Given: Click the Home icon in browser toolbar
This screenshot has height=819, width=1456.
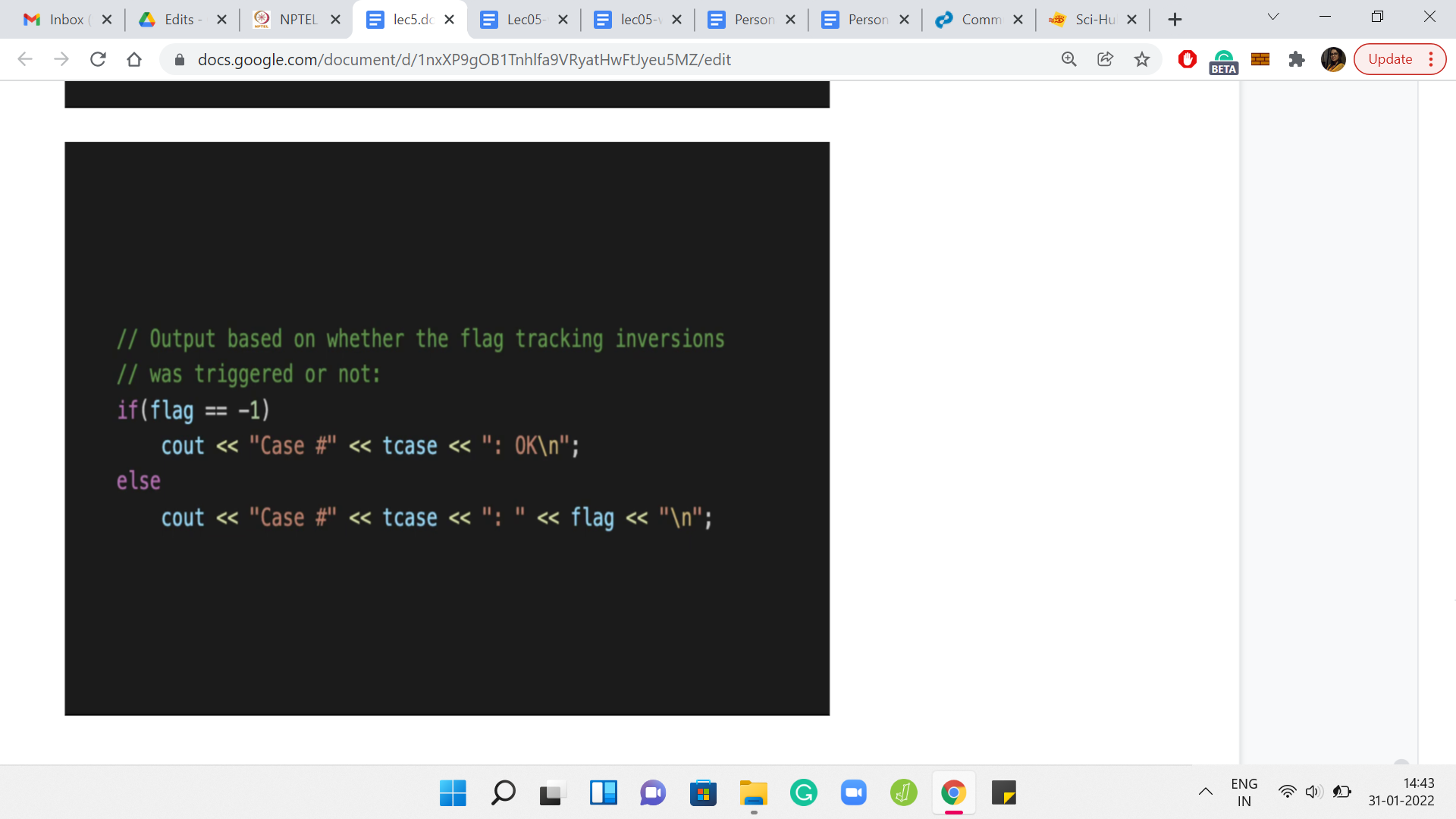Looking at the screenshot, I should (x=134, y=59).
